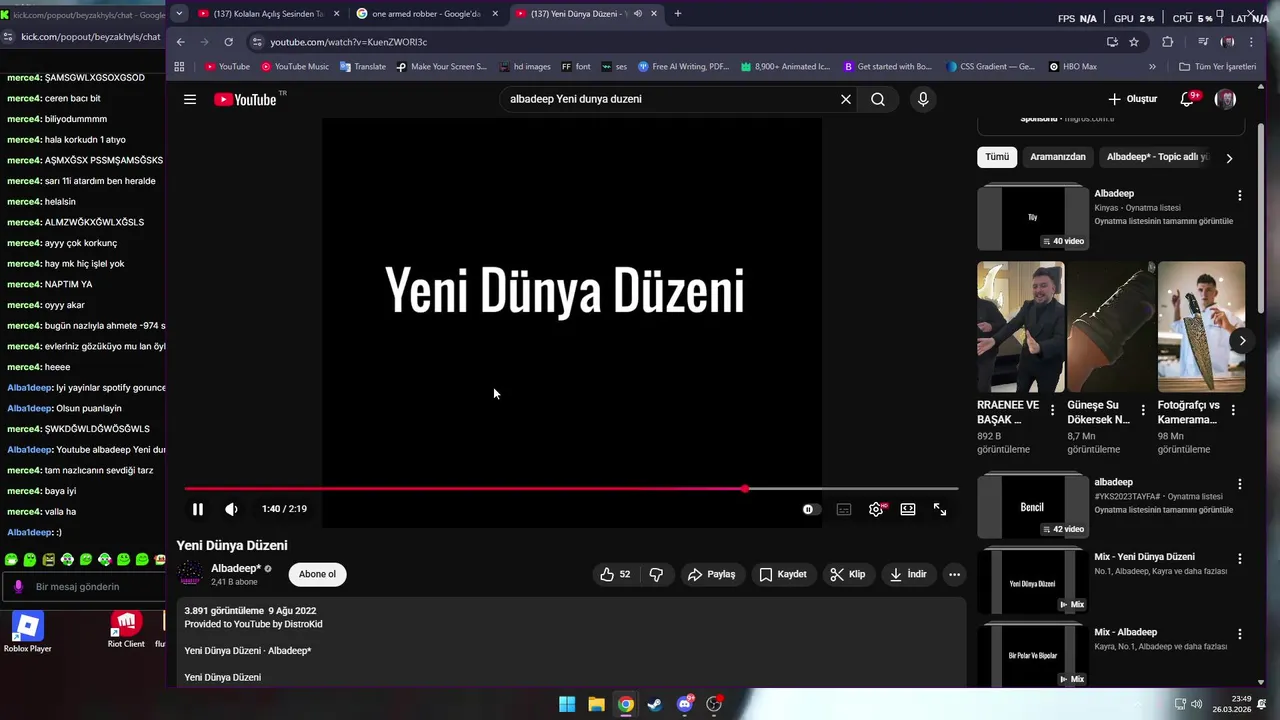Screen dimensions: 1280x720
Task: Open the Tüm Yer İşaretleri folder
Action: (x=1217, y=67)
